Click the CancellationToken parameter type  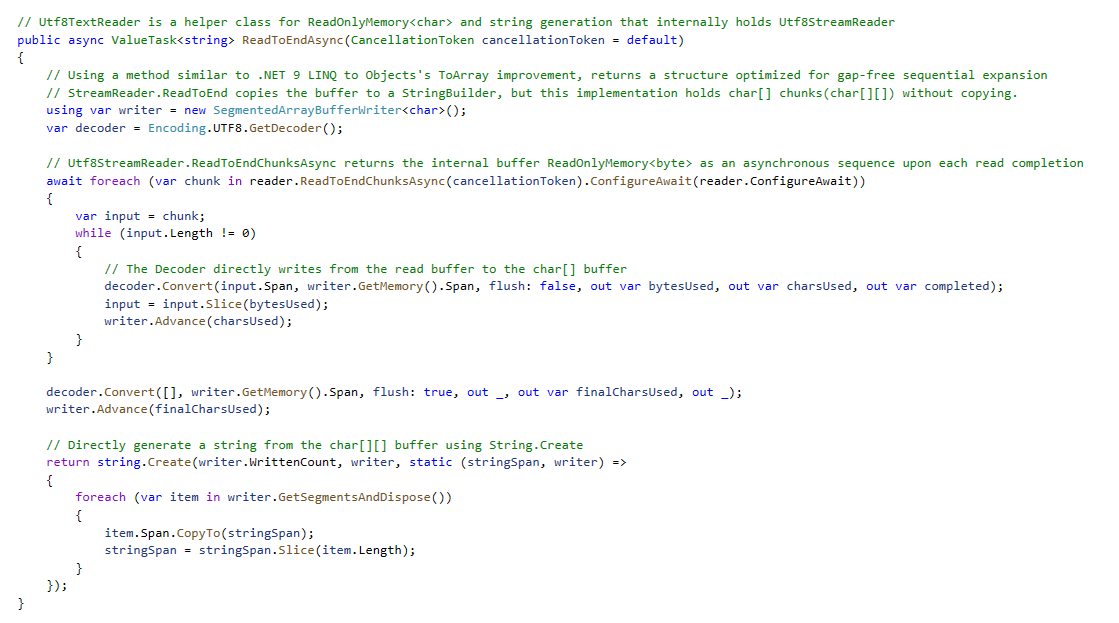pyautogui.click(x=412, y=40)
